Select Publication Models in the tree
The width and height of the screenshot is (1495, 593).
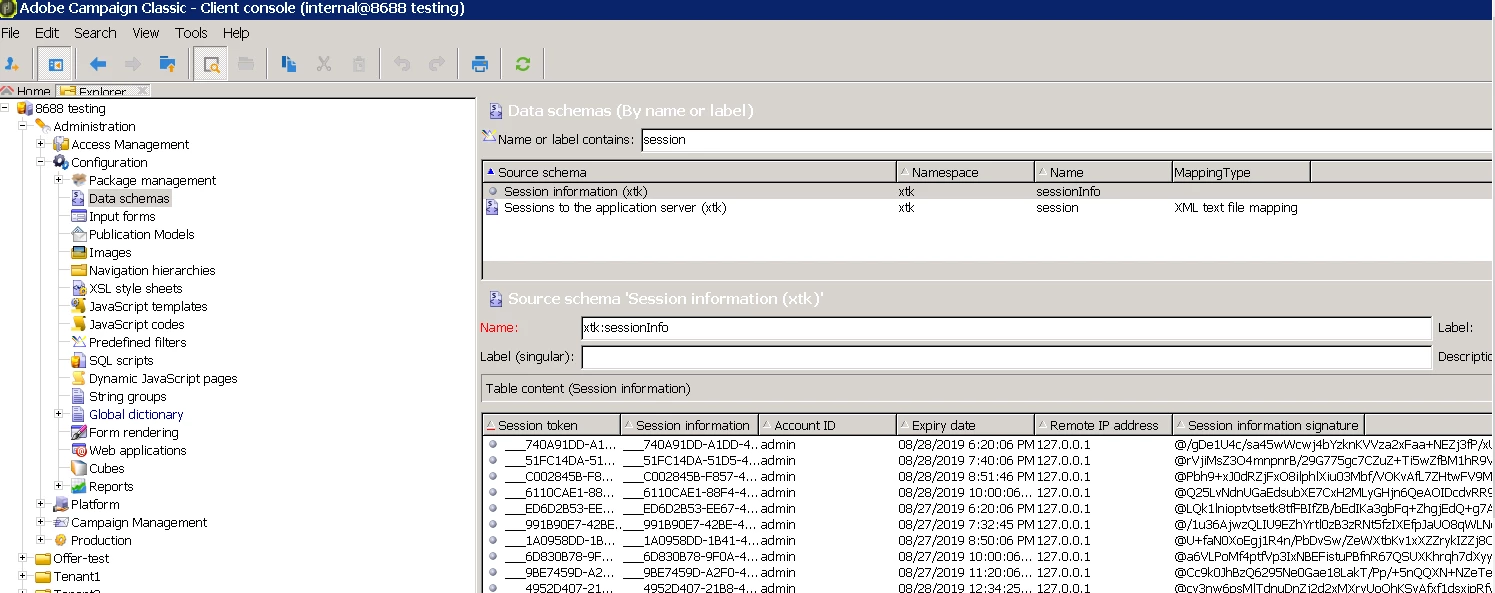coord(141,234)
